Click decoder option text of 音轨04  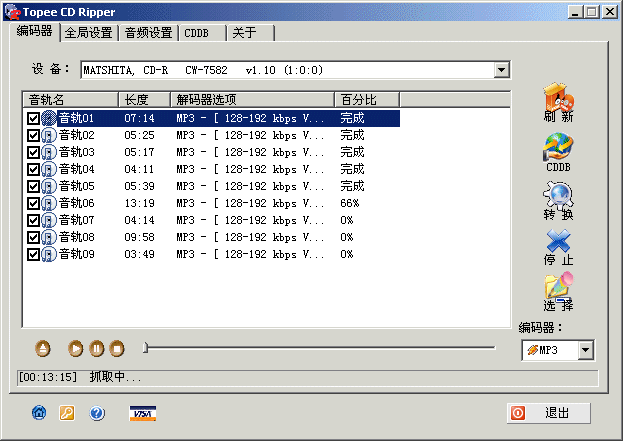click(x=250, y=170)
